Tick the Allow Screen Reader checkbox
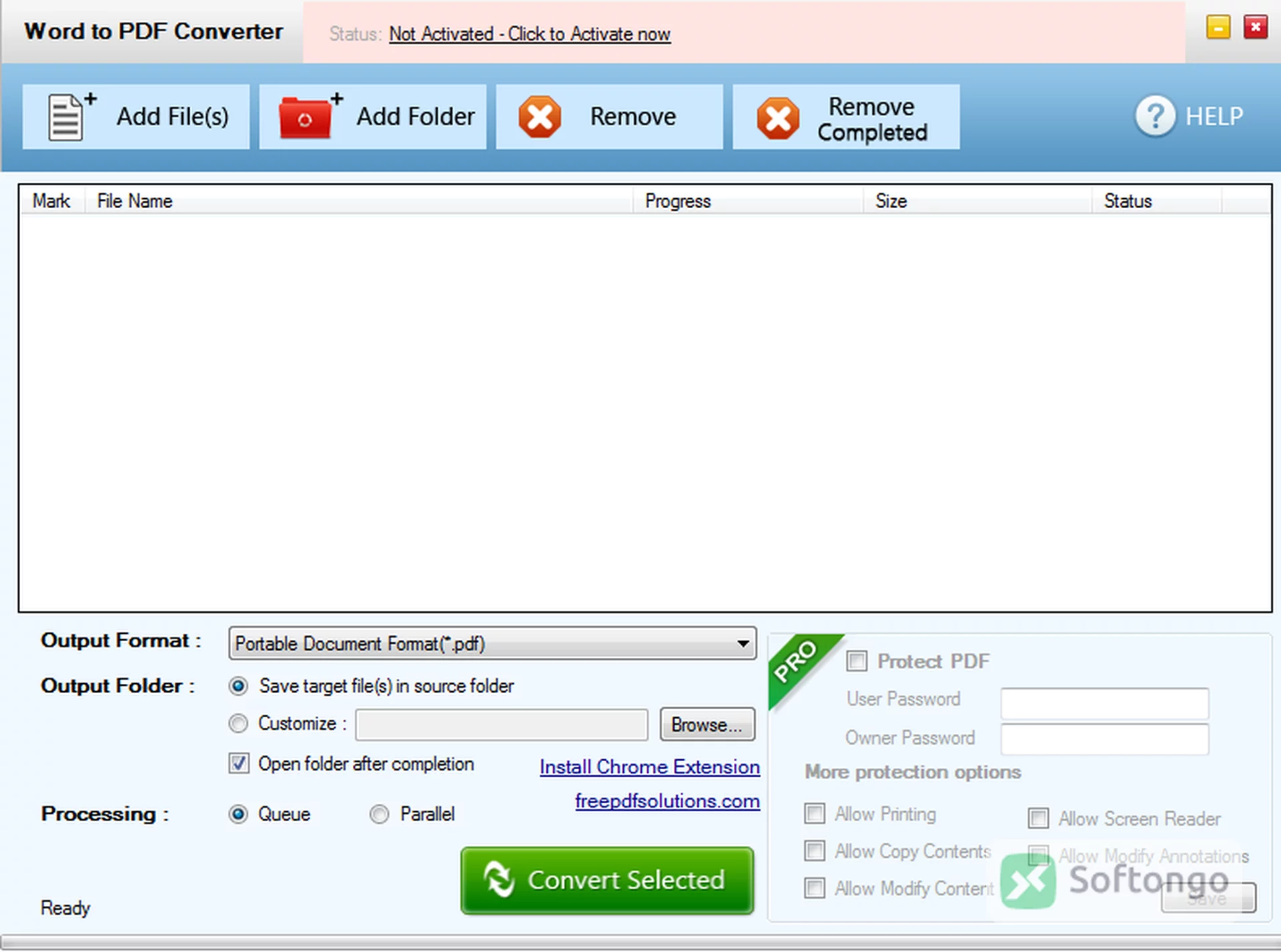Viewport: 1281px width, 952px height. 1038,819
